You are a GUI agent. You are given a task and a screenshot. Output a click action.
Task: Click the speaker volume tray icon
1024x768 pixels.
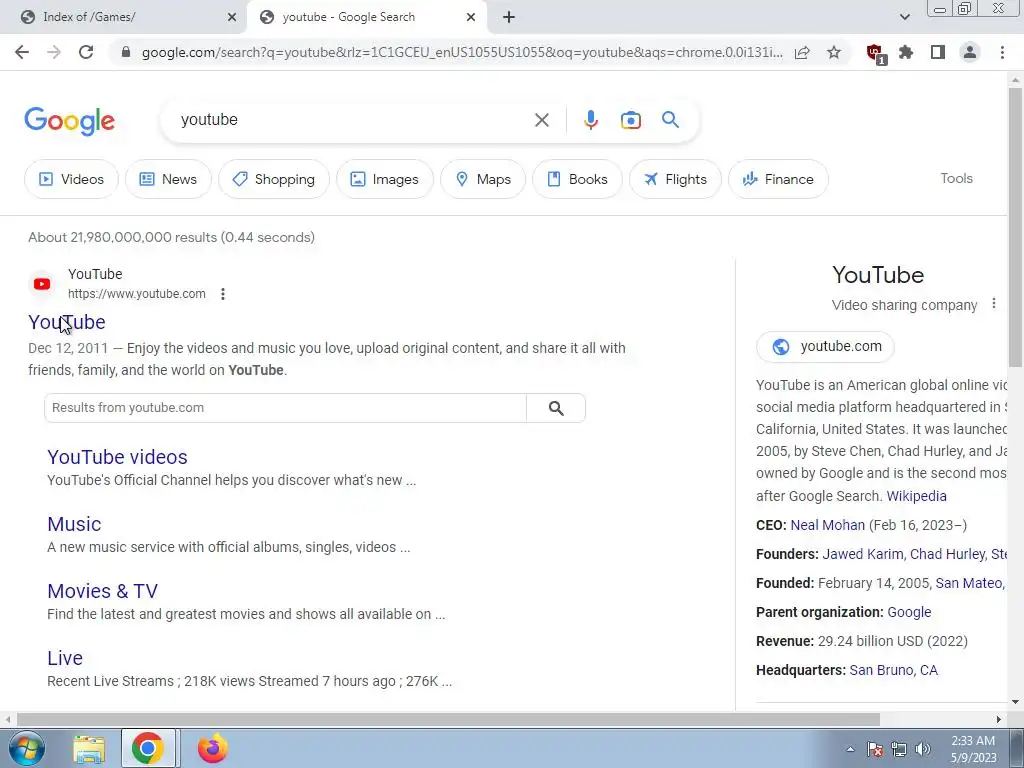(x=922, y=749)
